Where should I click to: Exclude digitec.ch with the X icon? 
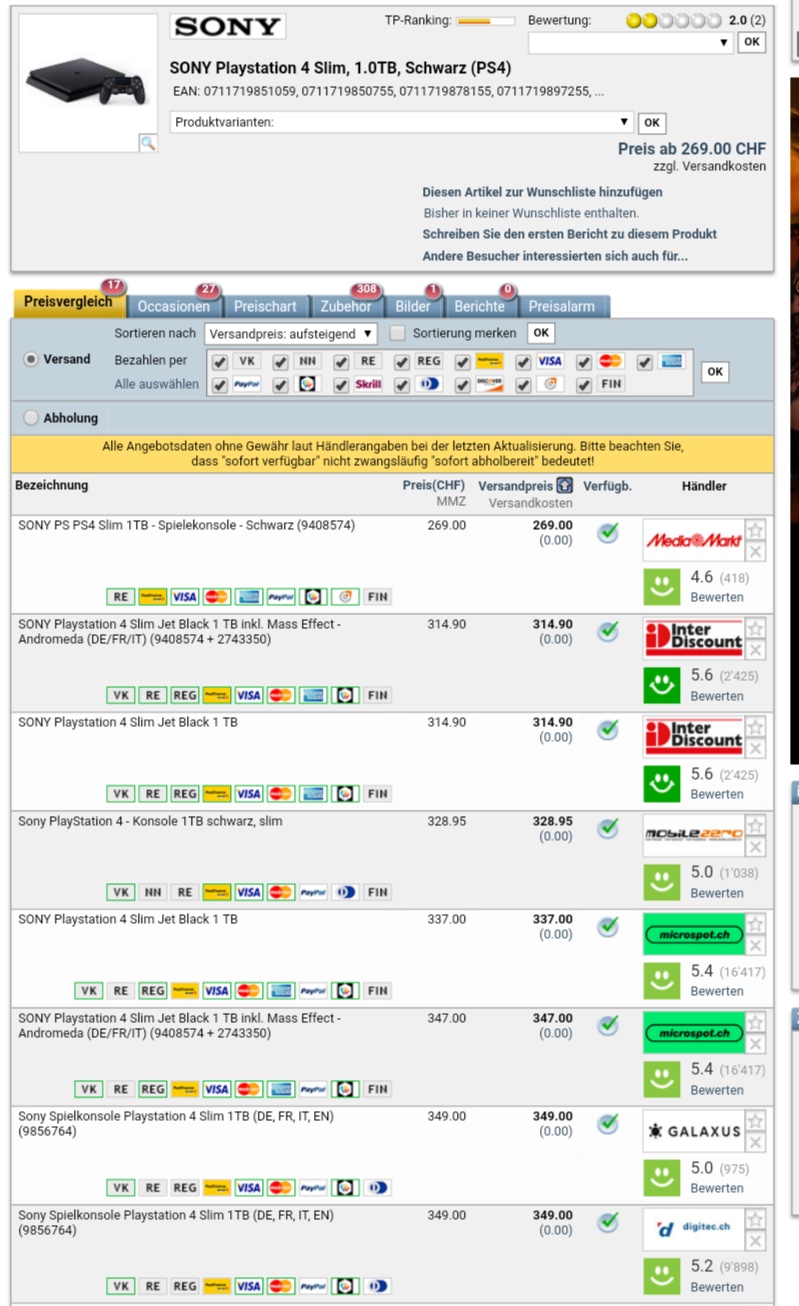click(755, 1241)
